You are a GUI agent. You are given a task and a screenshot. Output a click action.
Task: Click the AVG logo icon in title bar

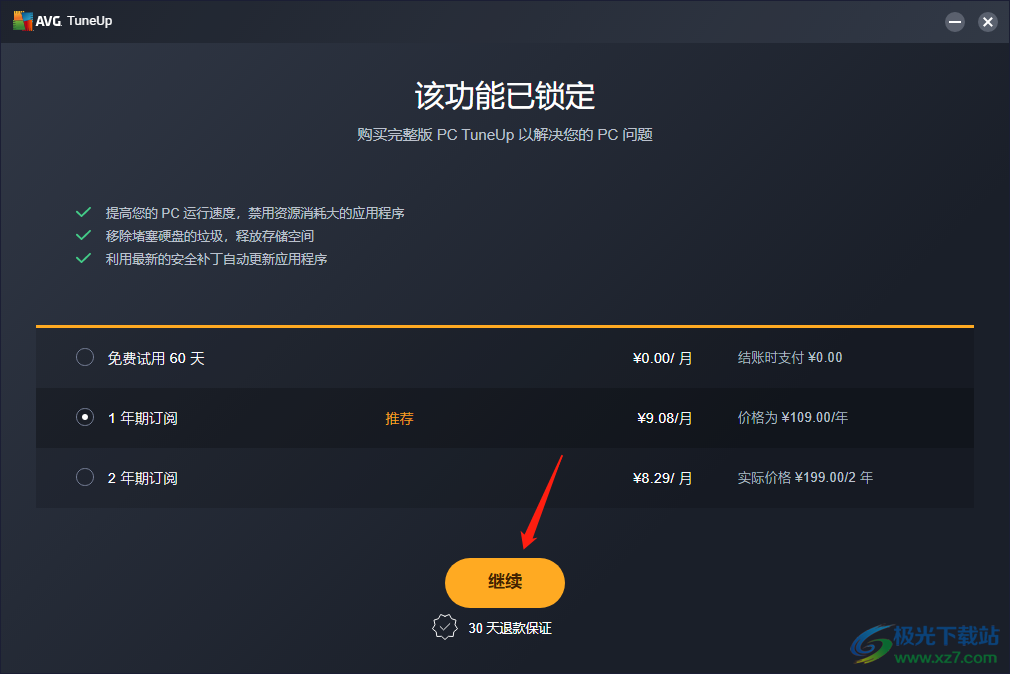tap(23, 21)
